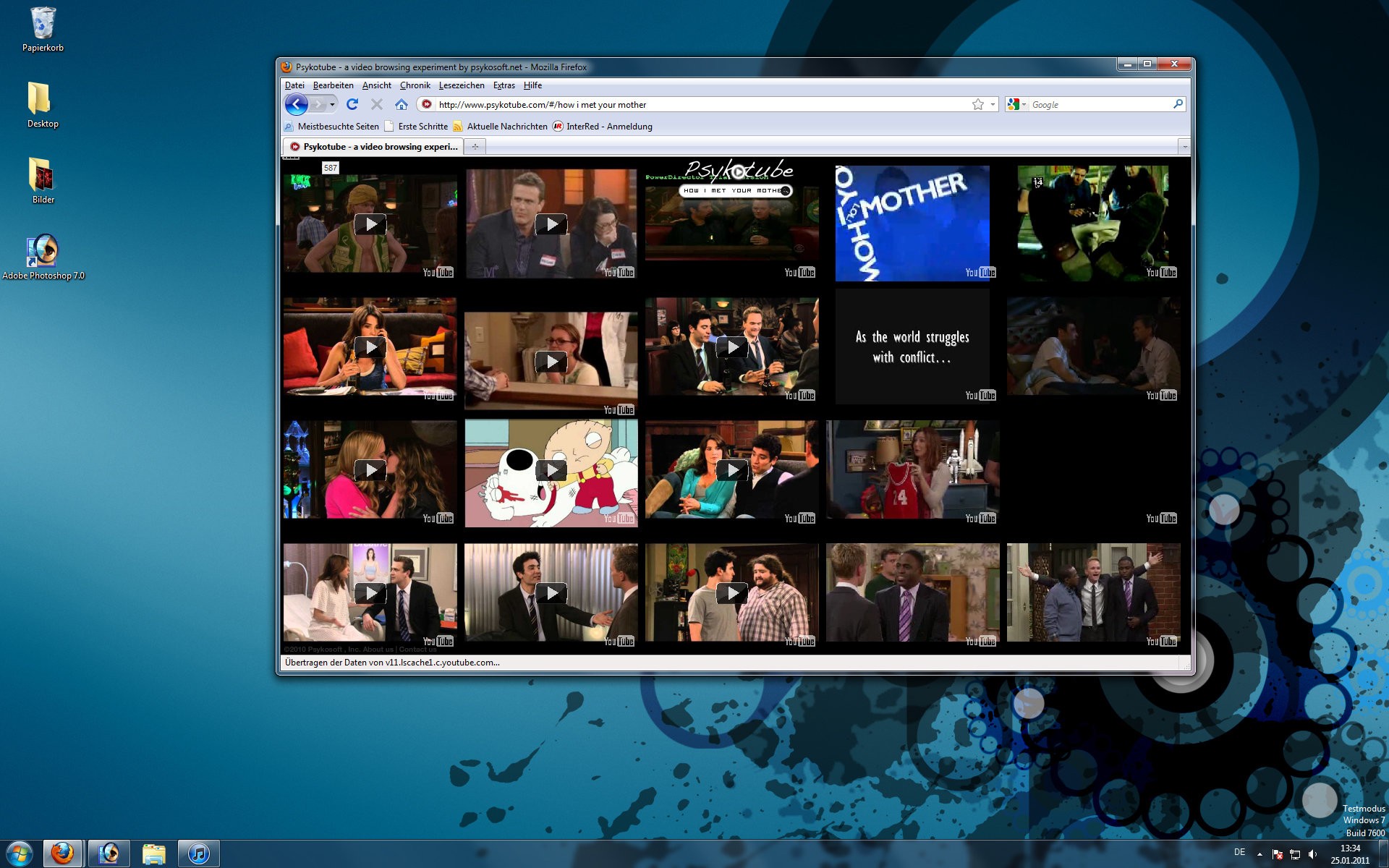Open the Windows Start menu
This screenshot has height=868, width=1389.
[x=19, y=854]
